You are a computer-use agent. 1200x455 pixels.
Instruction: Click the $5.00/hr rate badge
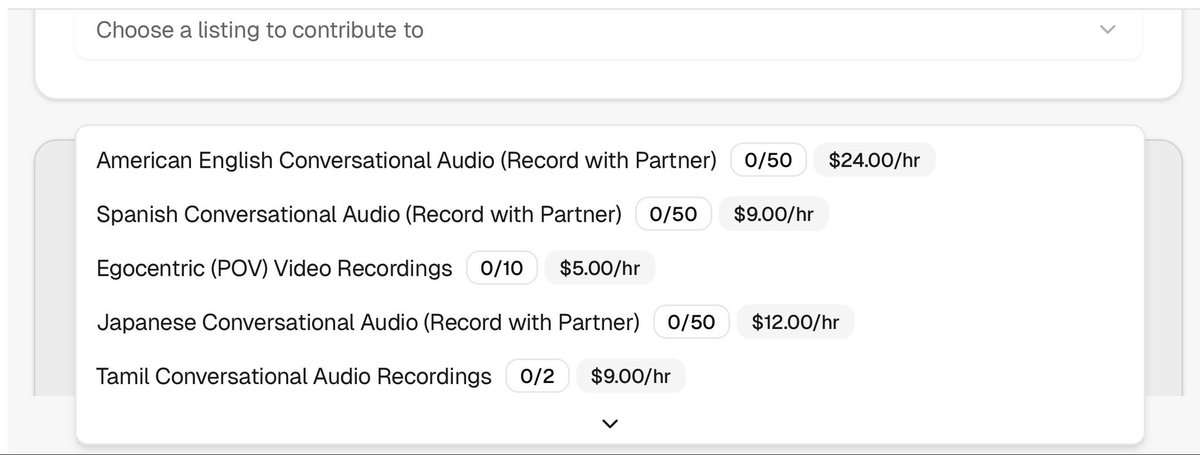coord(600,268)
